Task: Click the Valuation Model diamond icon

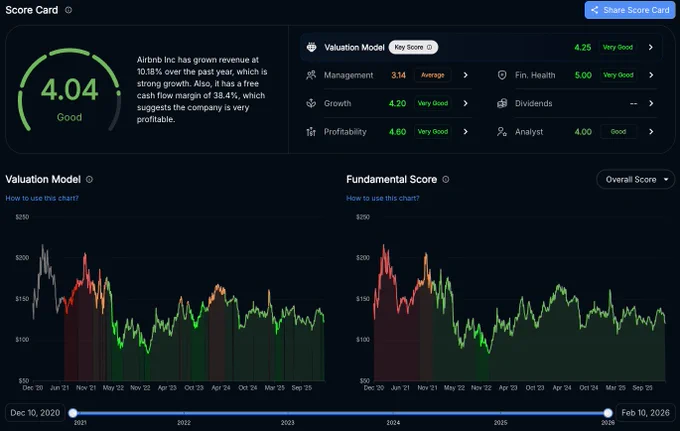Action: (x=311, y=47)
